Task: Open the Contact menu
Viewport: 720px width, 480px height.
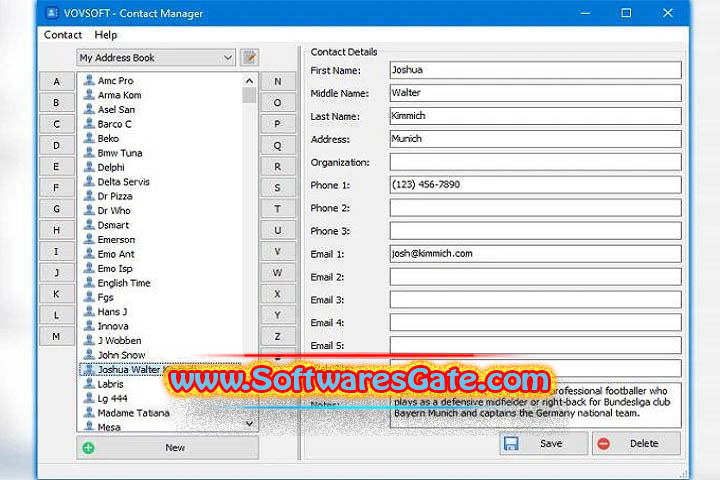Action: [63, 35]
